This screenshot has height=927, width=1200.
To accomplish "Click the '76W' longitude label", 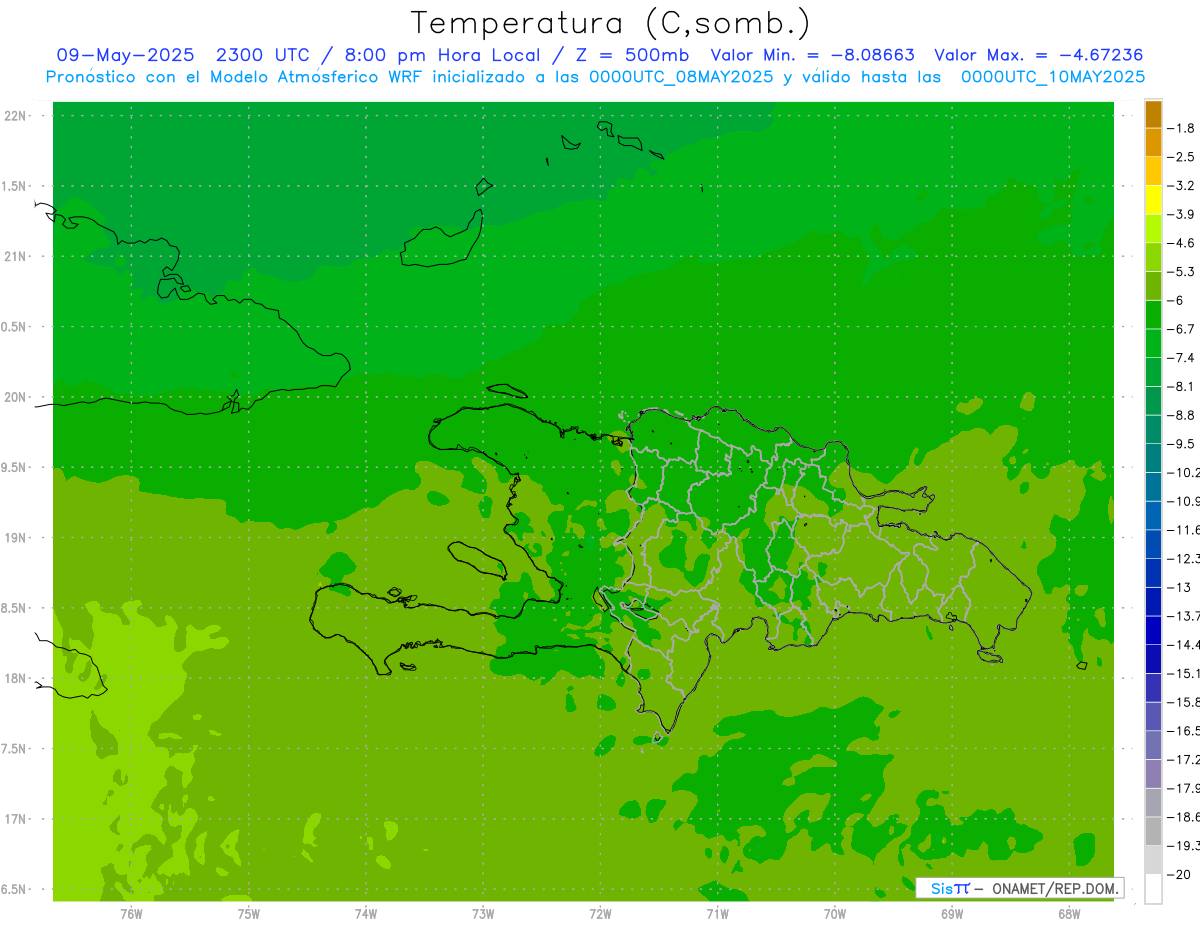I will pos(131,914).
